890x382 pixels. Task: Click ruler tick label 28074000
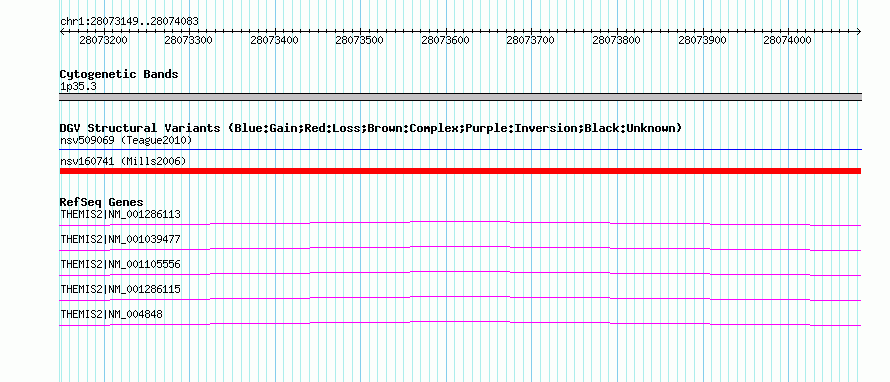tap(787, 40)
